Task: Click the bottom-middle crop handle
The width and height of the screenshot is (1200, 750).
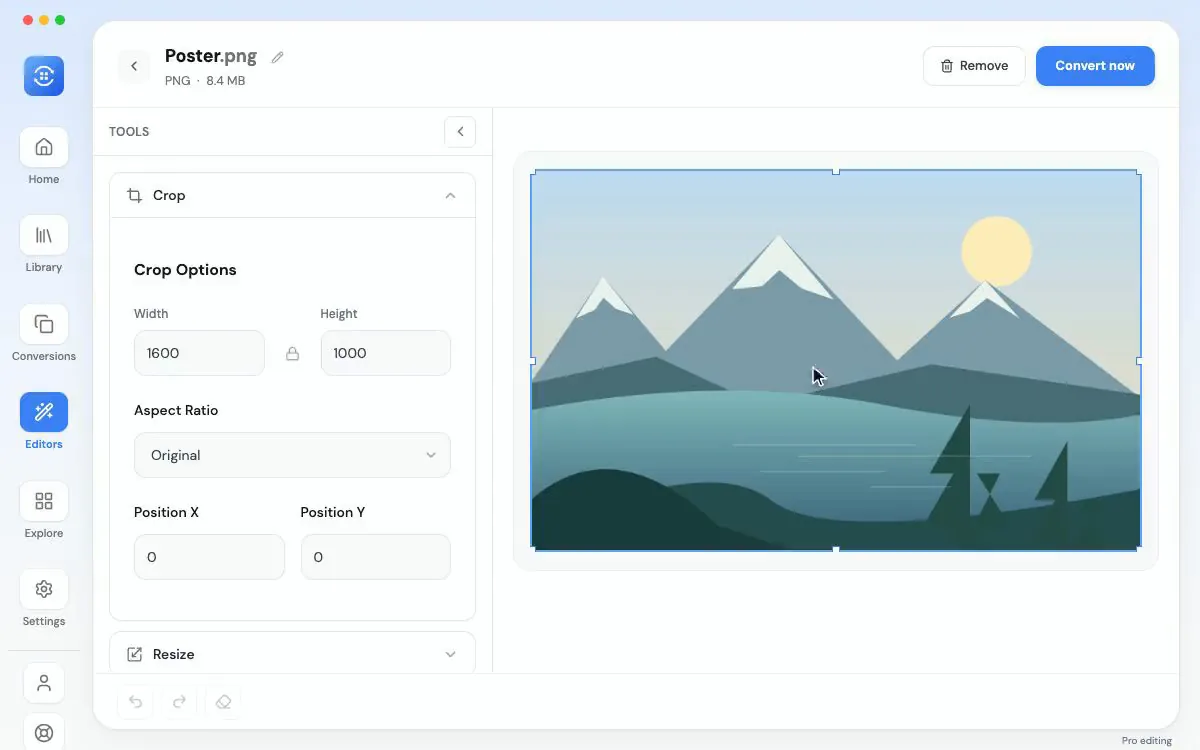Action: pyautogui.click(x=836, y=549)
